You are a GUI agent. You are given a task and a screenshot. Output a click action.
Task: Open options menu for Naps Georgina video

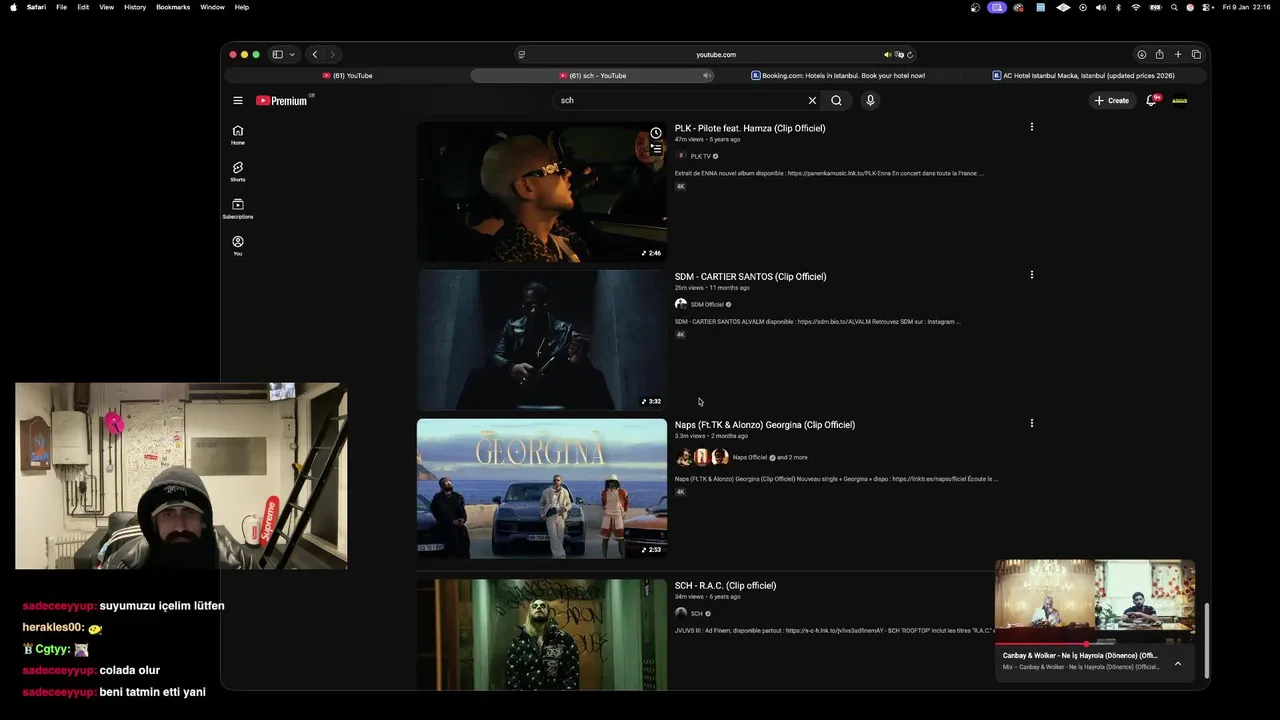[1032, 423]
